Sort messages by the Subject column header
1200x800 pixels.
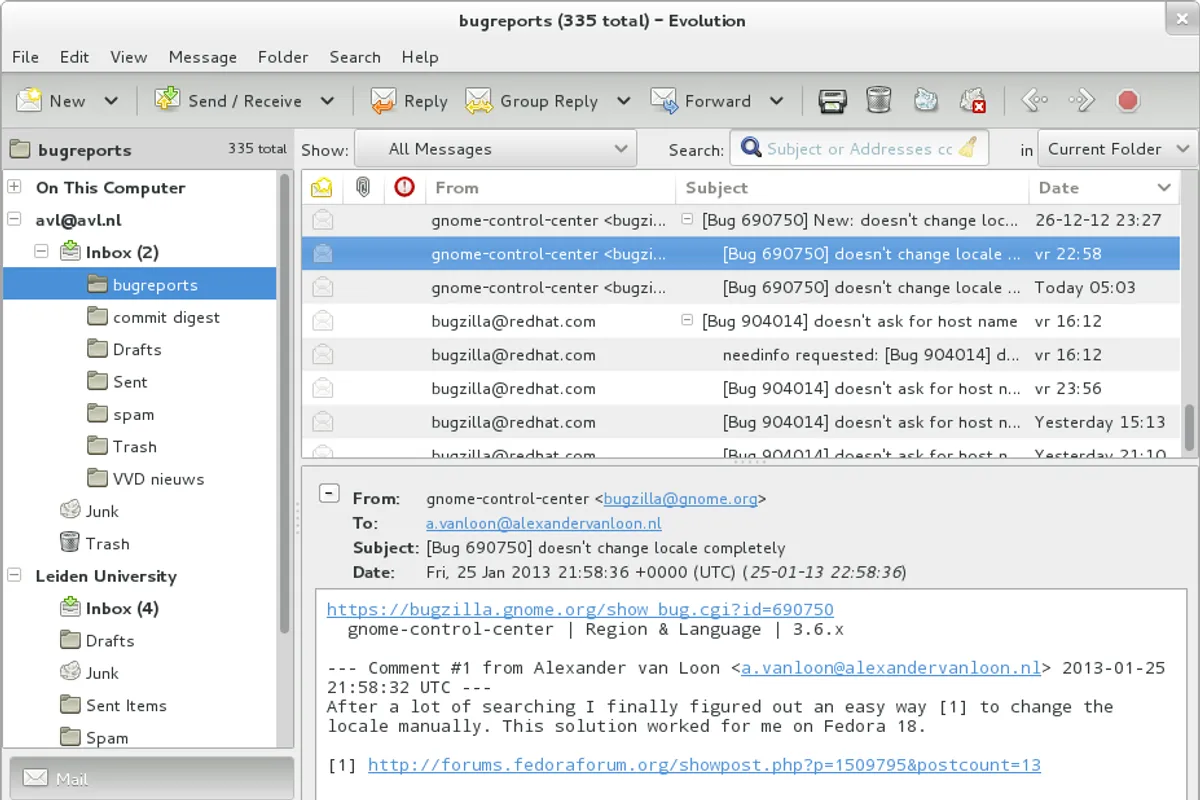[852, 187]
